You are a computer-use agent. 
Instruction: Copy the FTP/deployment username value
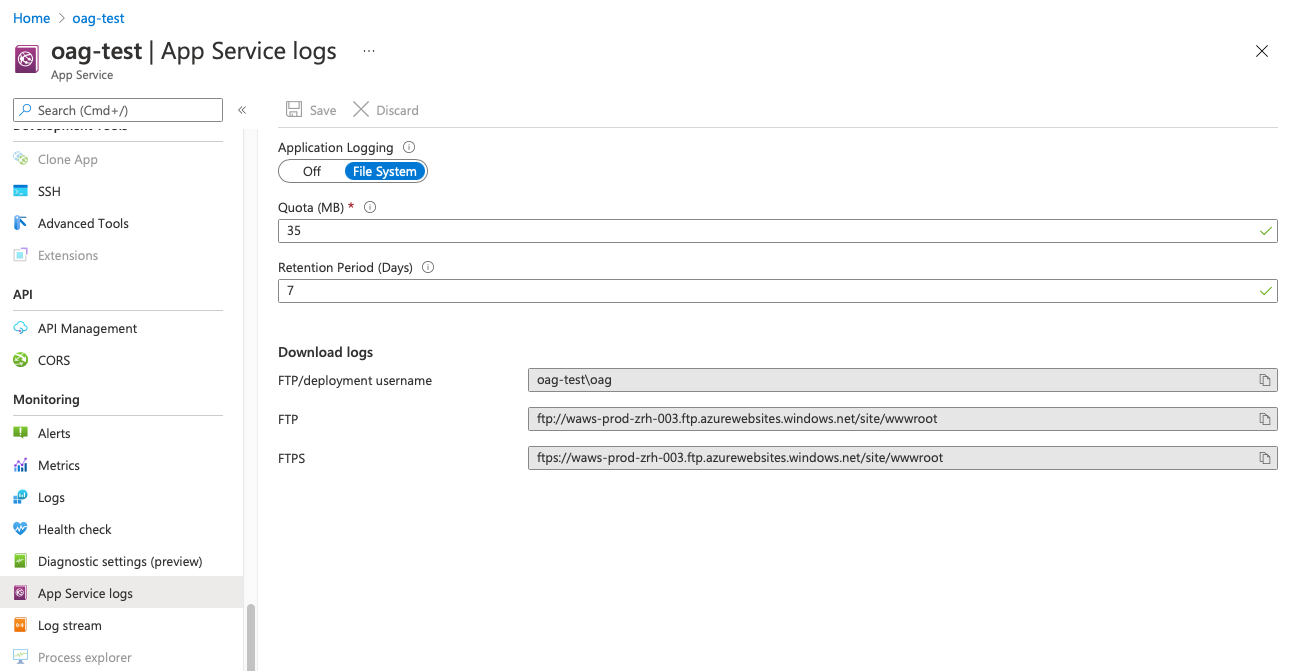[x=1265, y=380]
